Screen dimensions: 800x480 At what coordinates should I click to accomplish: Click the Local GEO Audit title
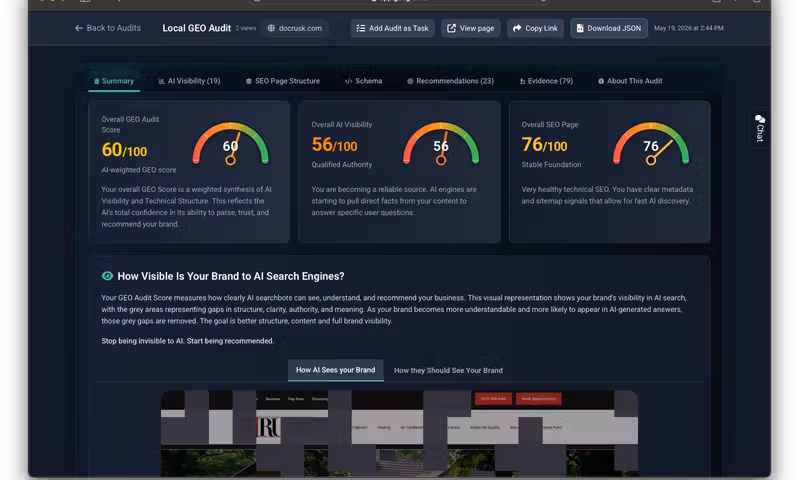coord(196,28)
